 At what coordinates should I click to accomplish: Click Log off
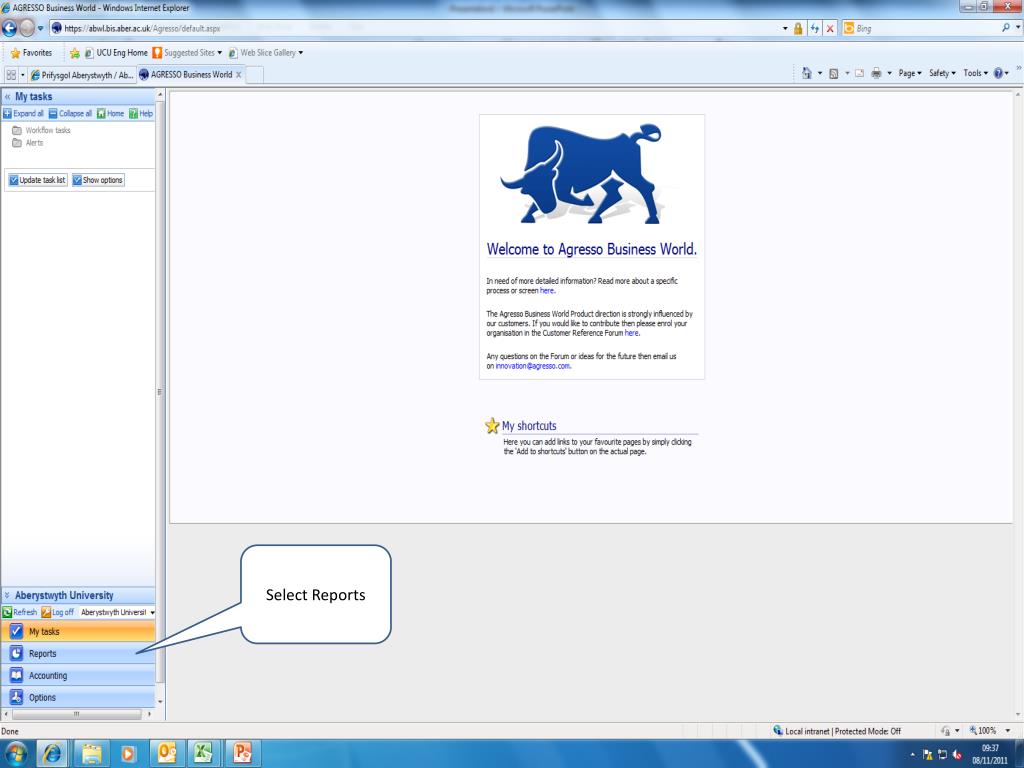pyautogui.click(x=57, y=612)
